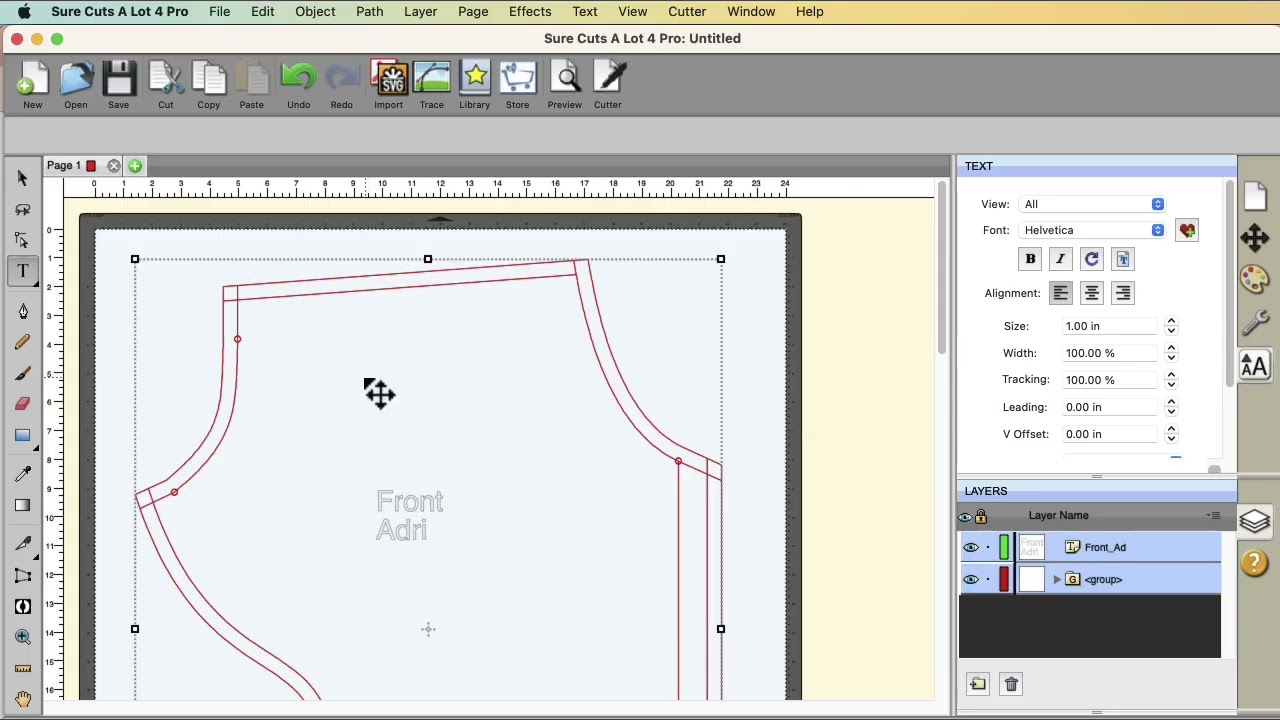This screenshot has height=720, width=1280.
Task: Toggle visibility of all layers in header
Action: click(x=965, y=517)
